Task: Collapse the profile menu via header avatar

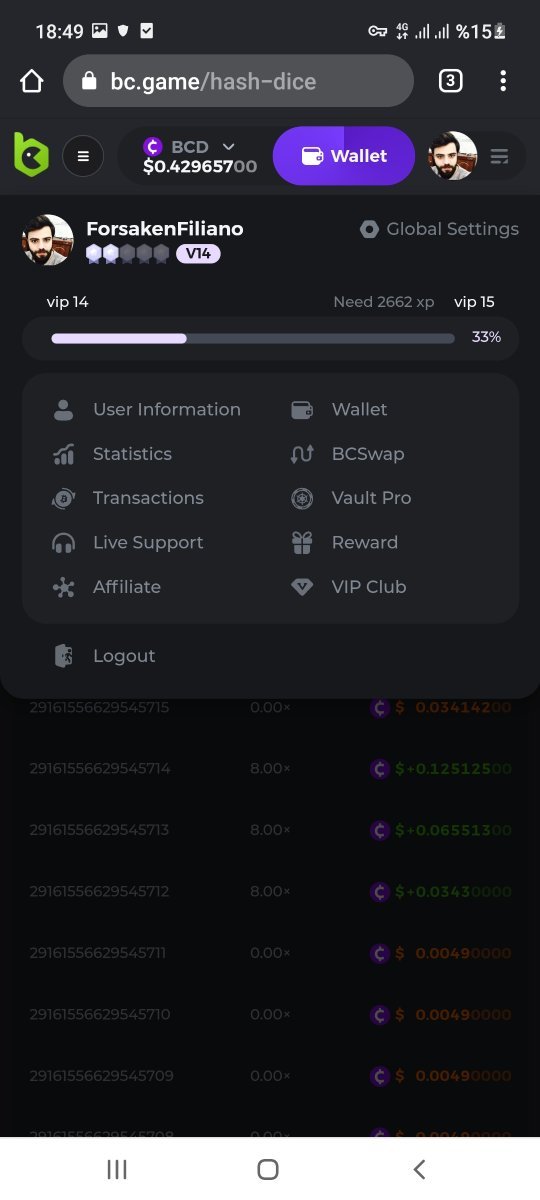Action: [x=453, y=156]
